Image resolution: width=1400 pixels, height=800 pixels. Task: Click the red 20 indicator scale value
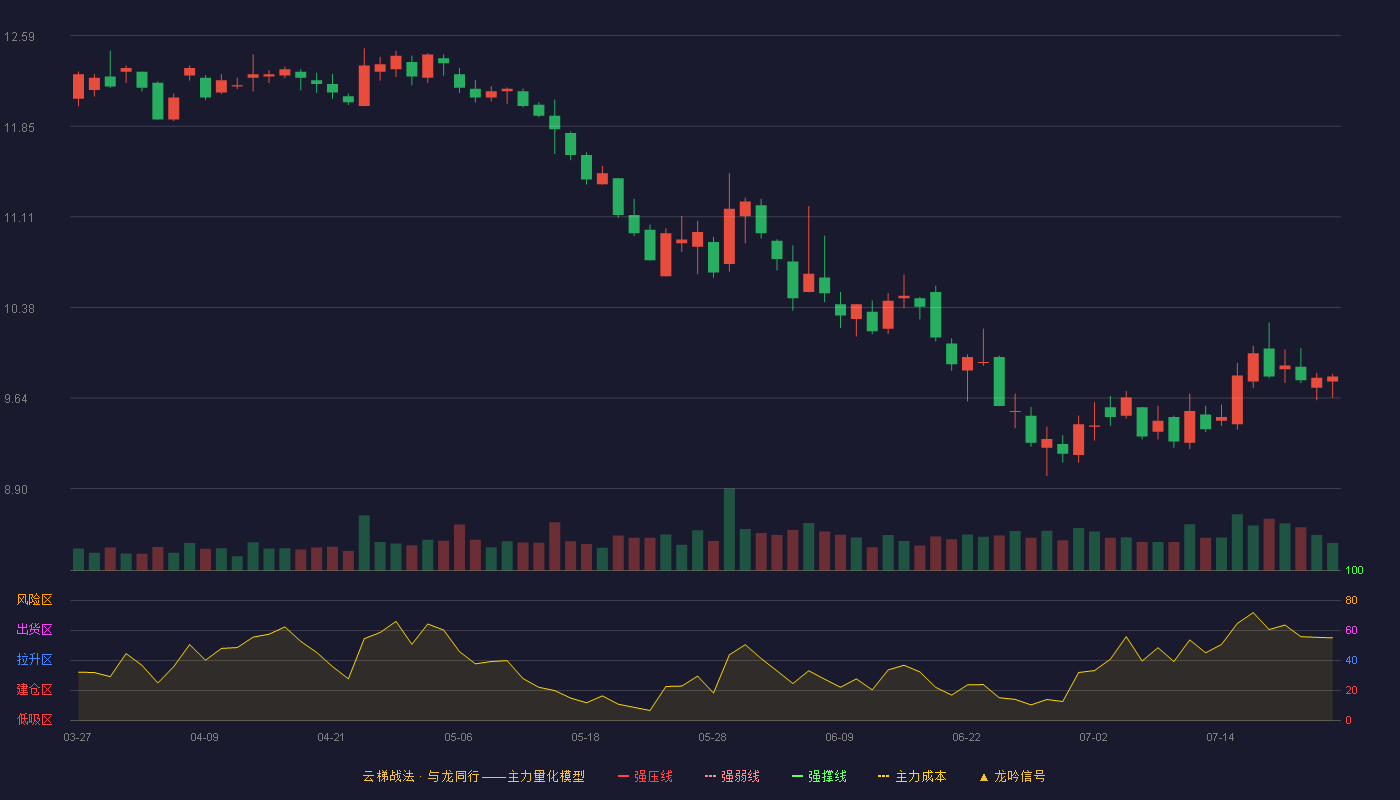tap(1351, 690)
